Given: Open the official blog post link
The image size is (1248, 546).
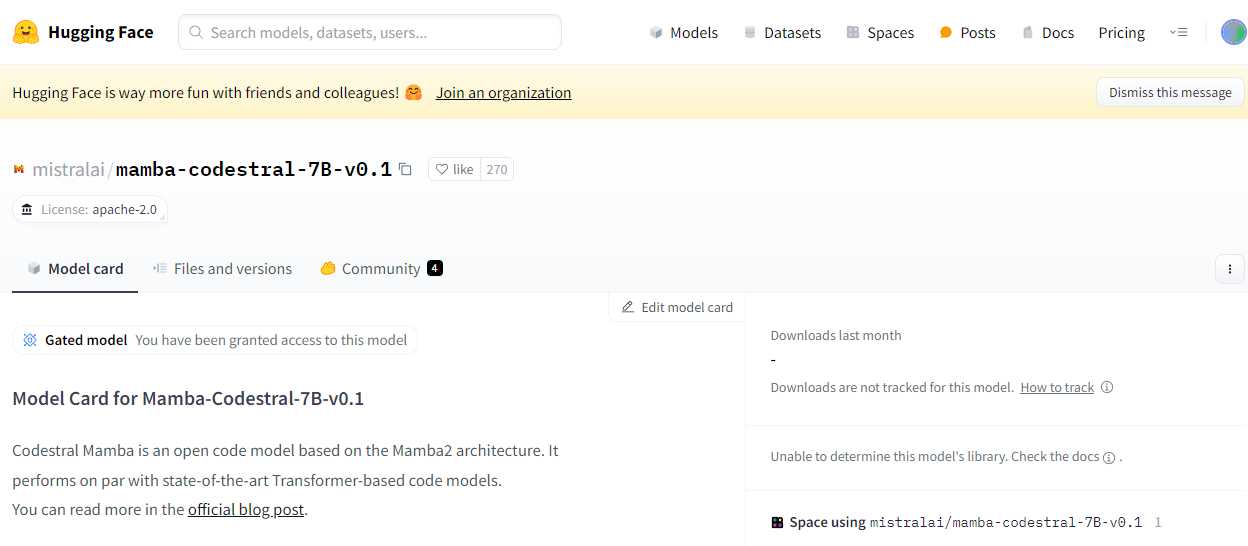Looking at the screenshot, I should pyautogui.click(x=246, y=509).
